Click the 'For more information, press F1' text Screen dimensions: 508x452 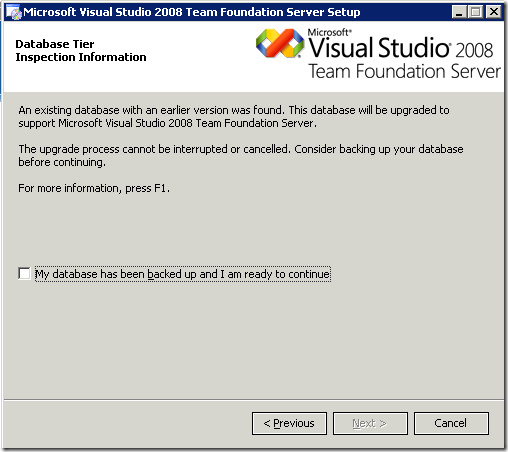pos(94,188)
